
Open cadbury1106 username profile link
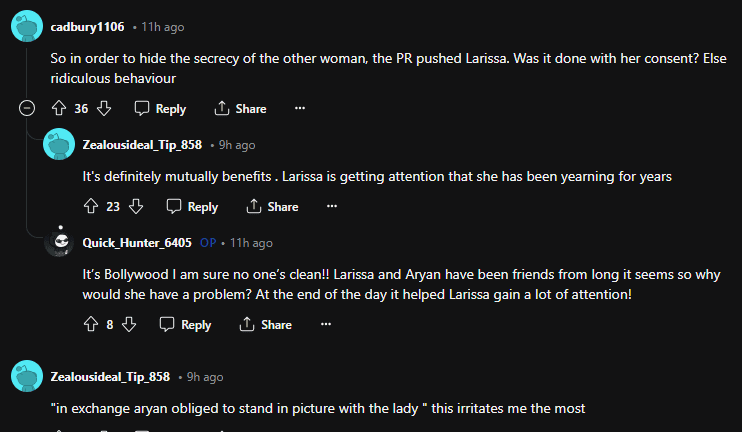(x=87, y=27)
